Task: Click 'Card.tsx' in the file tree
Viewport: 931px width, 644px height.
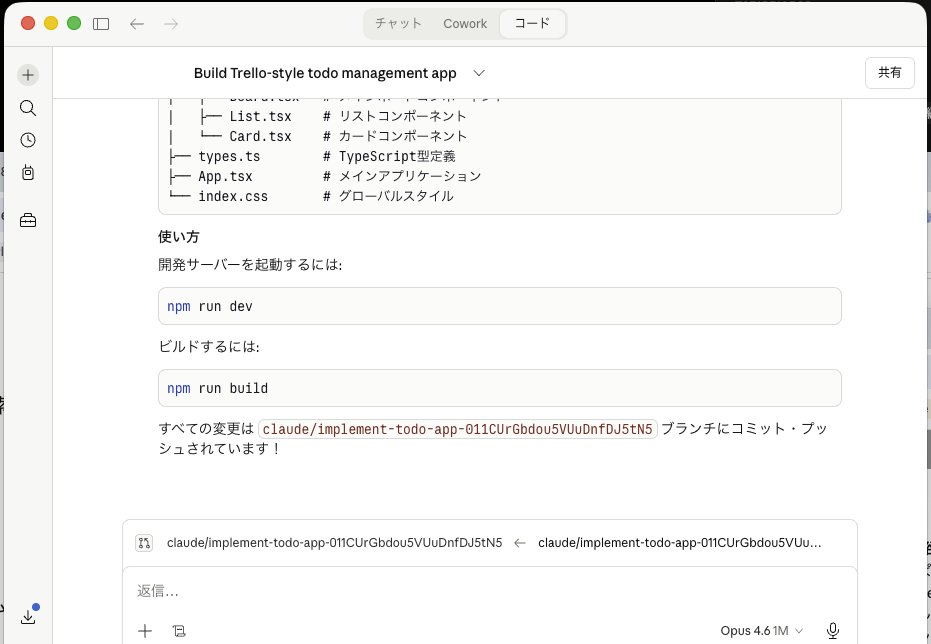Action: tap(260, 136)
